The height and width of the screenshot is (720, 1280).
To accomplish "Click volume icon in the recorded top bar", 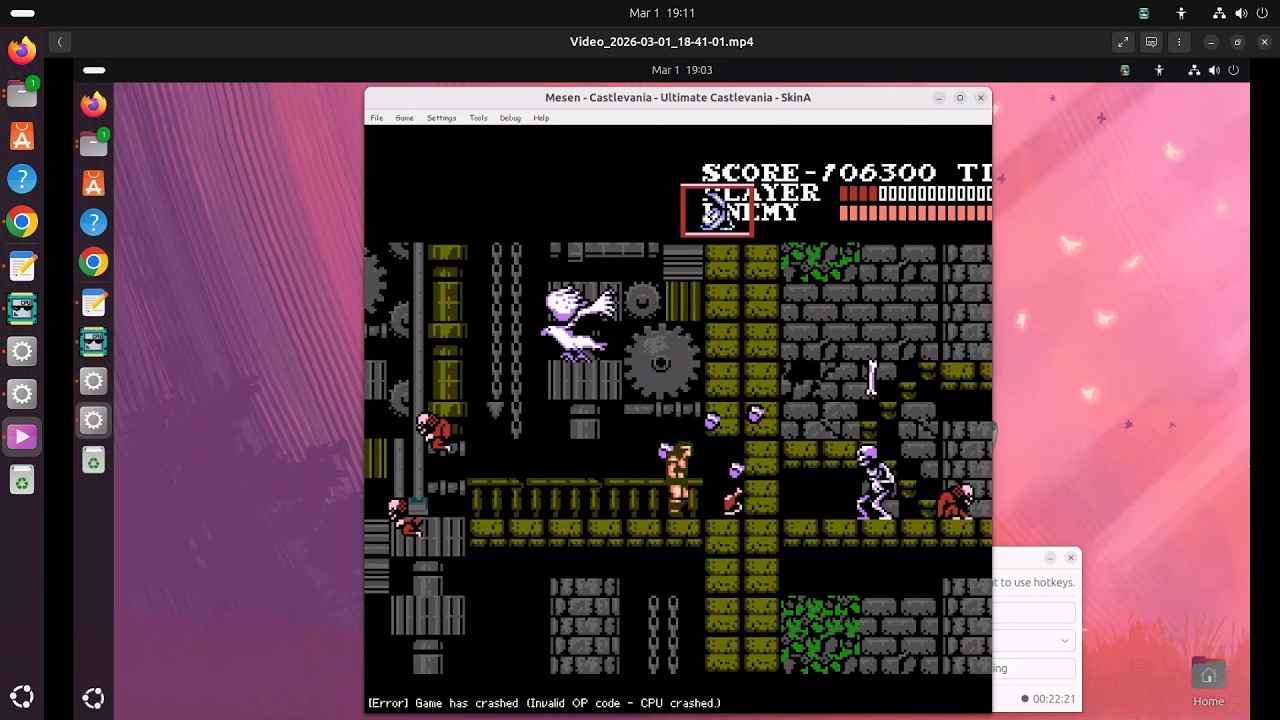I will tap(1214, 70).
